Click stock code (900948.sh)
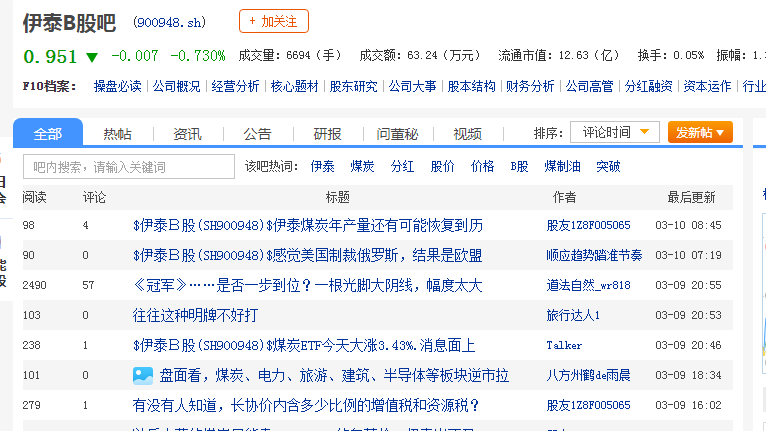The width and height of the screenshot is (766, 431). click(x=170, y=22)
